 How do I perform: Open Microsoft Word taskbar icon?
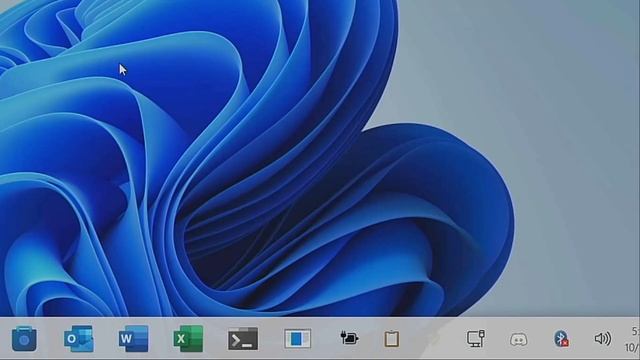click(133, 338)
